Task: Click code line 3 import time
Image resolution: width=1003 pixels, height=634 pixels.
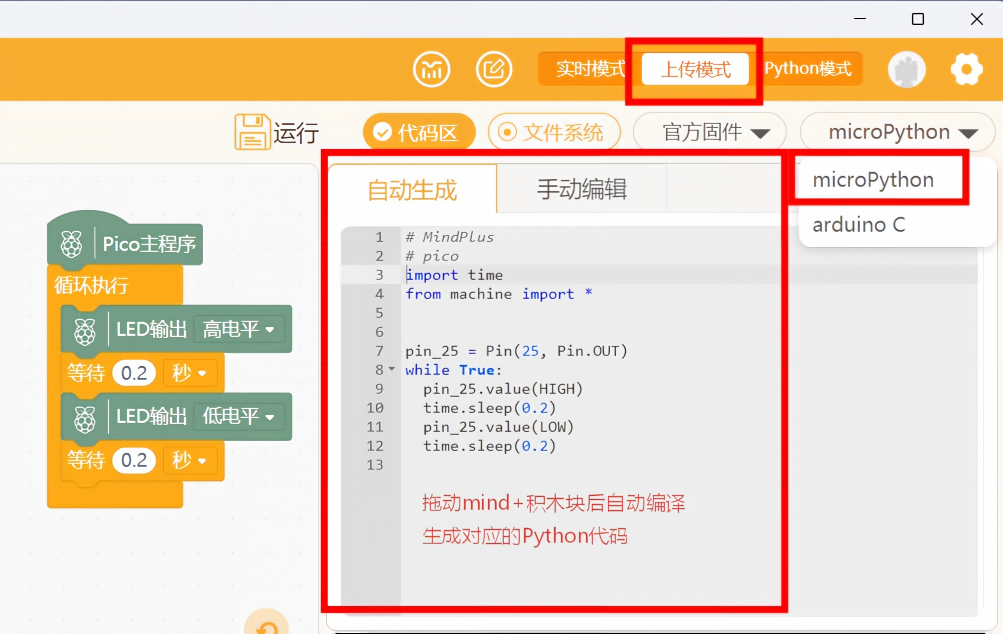Action: 454,275
